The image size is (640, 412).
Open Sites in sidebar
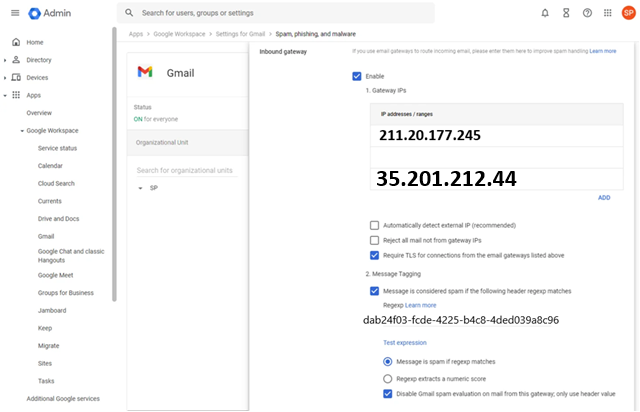coord(45,363)
